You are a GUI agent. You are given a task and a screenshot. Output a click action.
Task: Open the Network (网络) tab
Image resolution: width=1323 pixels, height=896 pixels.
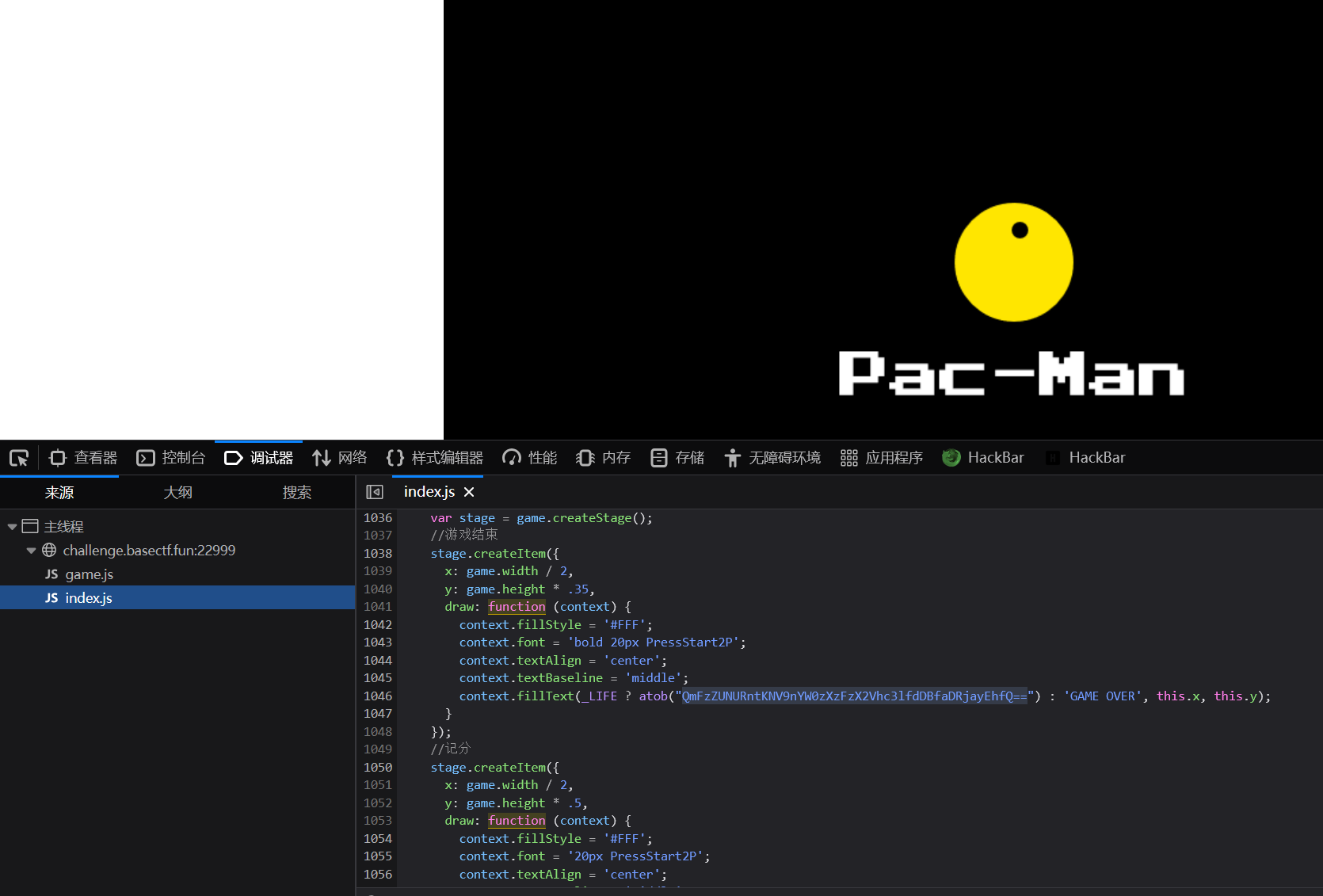pos(339,458)
